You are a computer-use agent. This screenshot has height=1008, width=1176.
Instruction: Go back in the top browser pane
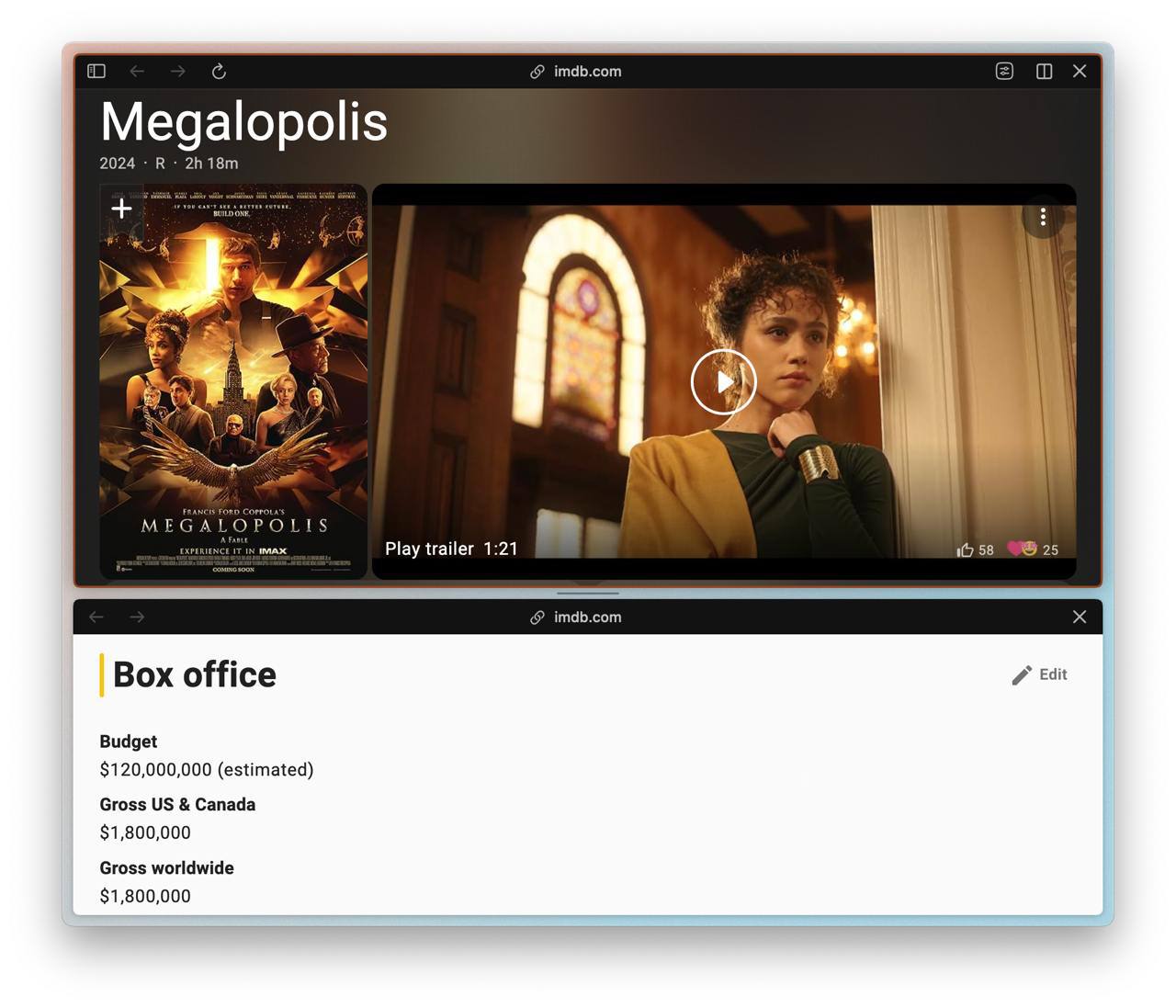point(137,71)
